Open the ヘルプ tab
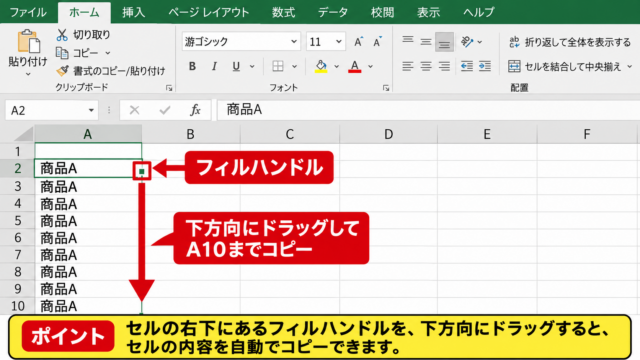This screenshot has width=640, height=360. coord(479,12)
